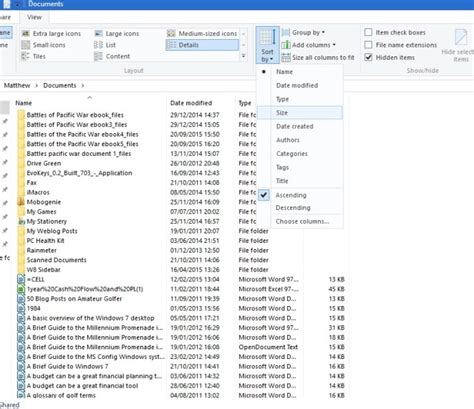Screen dimensions: 474x409
Task: Choose Content layout
Action: (x=112, y=56)
